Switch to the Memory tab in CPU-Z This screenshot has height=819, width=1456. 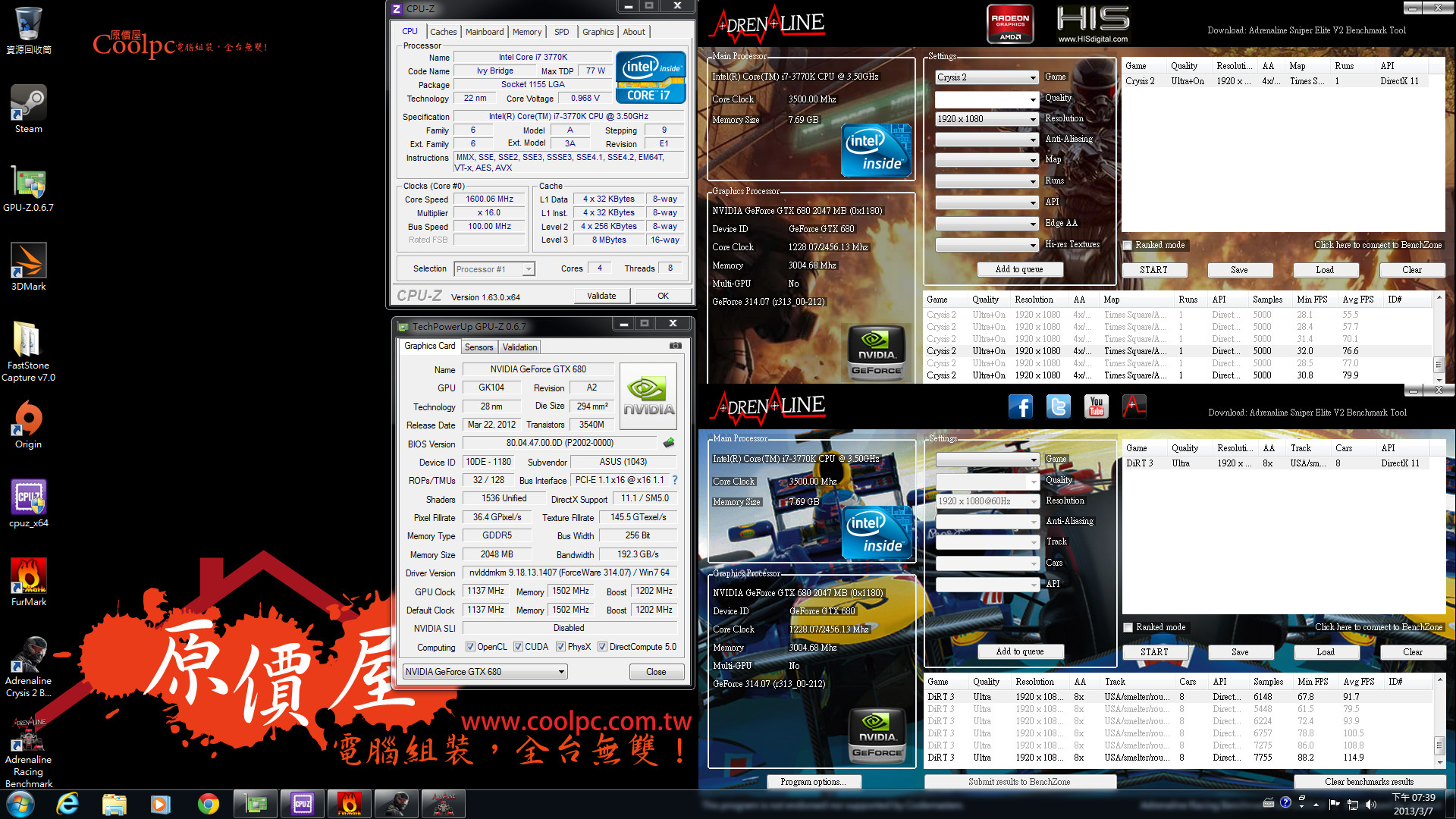click(527, 32)
